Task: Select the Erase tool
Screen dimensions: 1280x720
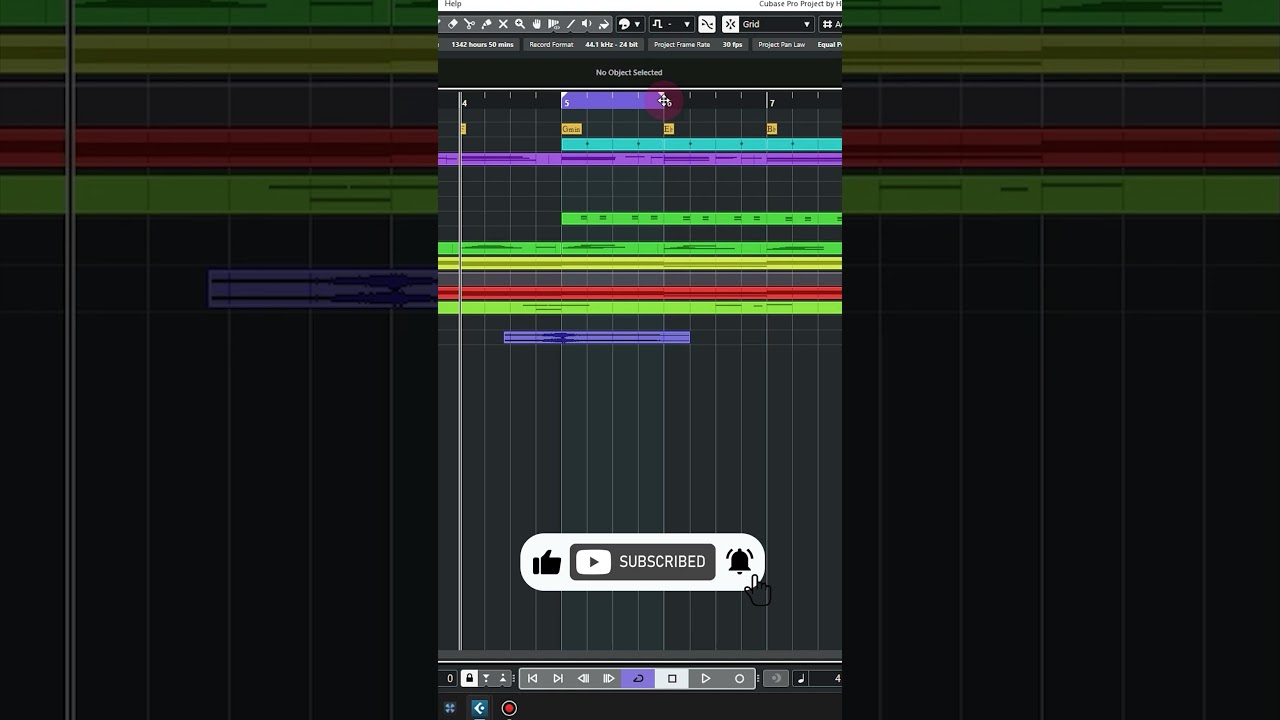Action: tap(453, 24)
